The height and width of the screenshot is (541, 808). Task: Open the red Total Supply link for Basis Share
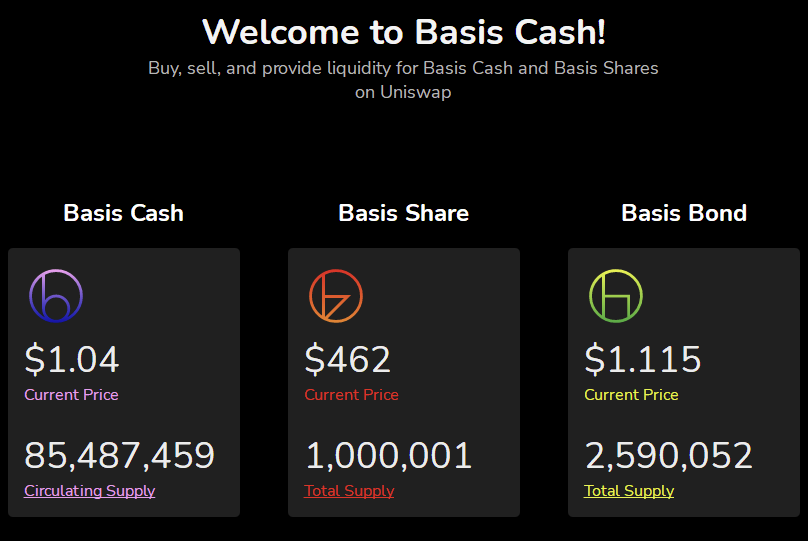coord(349,491)
